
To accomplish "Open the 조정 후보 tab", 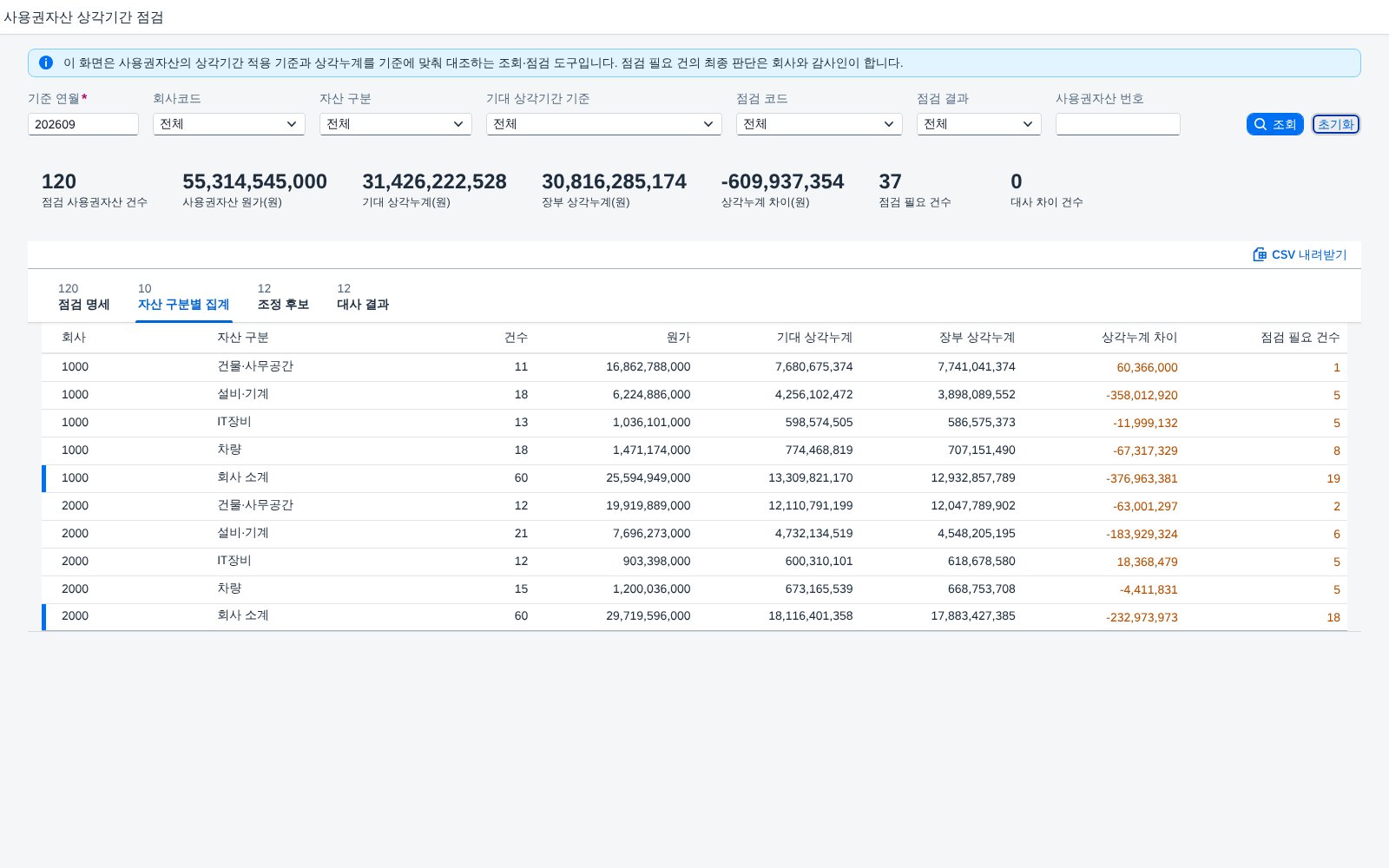I will 283,297.
